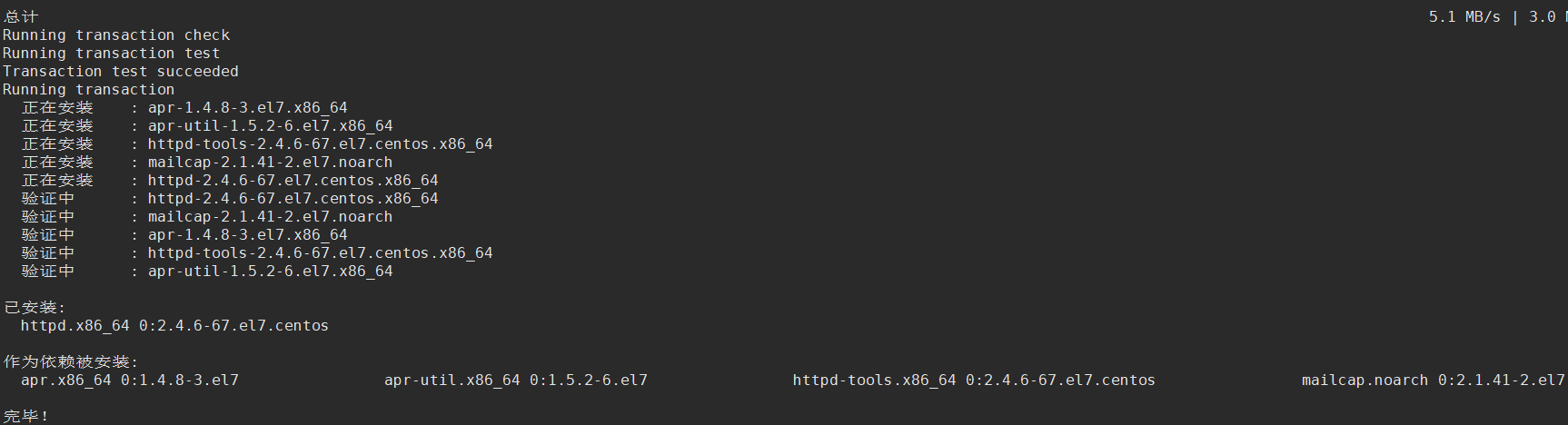Screen dimensions: 1568x425
Task: Click the "已安装:" heading
Action: click(x=35, y=307)
